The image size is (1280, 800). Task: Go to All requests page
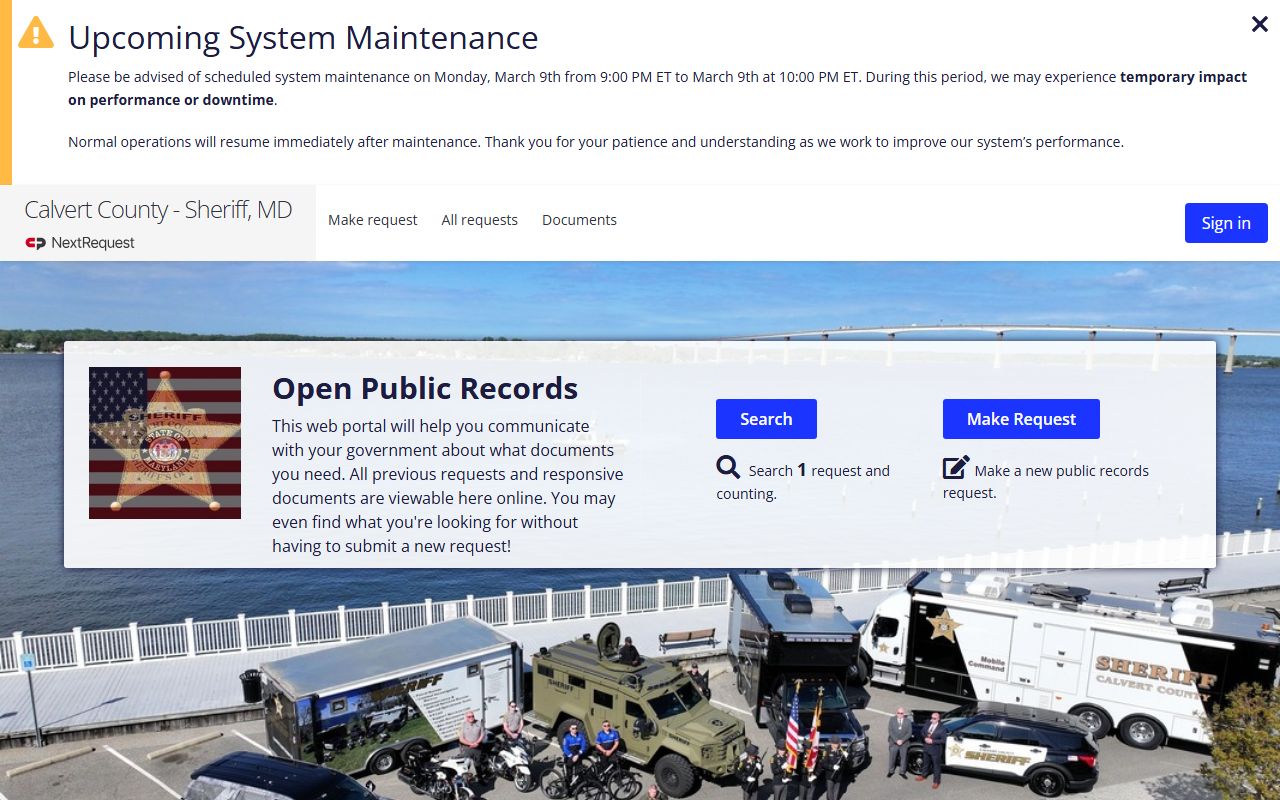tap(480, 220)
